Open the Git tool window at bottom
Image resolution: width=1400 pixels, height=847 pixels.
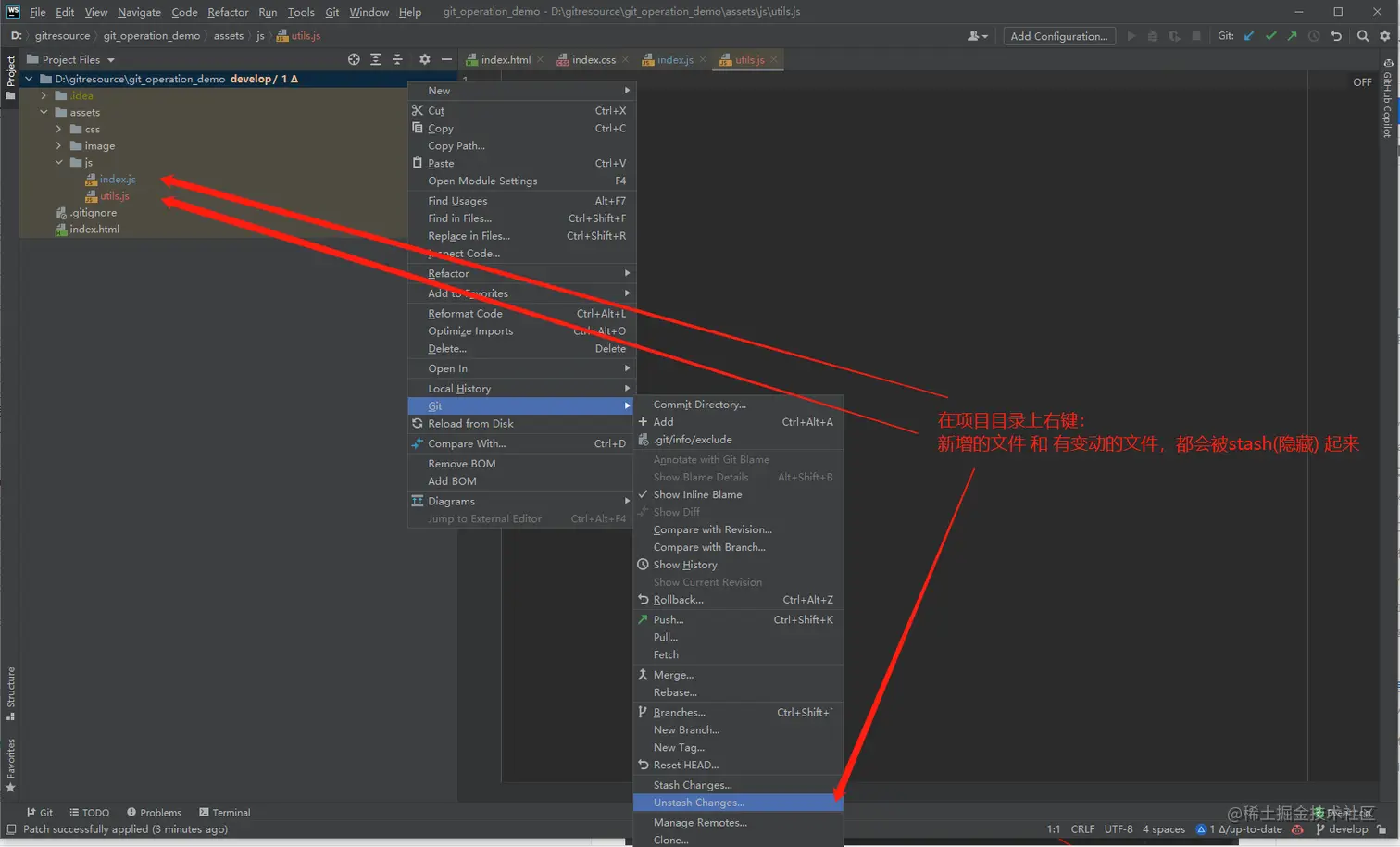[x=40, y=813]
